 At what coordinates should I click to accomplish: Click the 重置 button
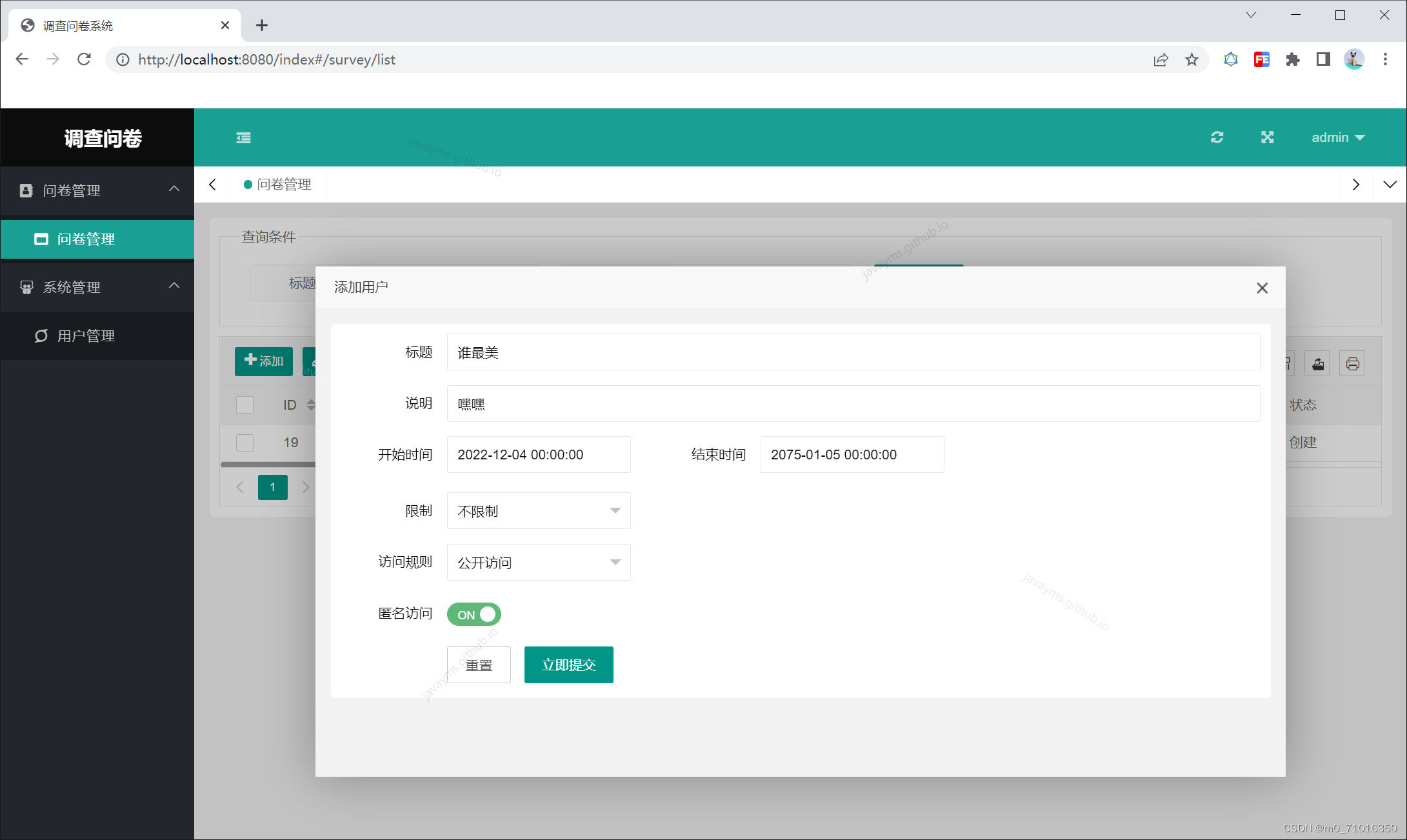pyautogui.click(x=479, y=665)
